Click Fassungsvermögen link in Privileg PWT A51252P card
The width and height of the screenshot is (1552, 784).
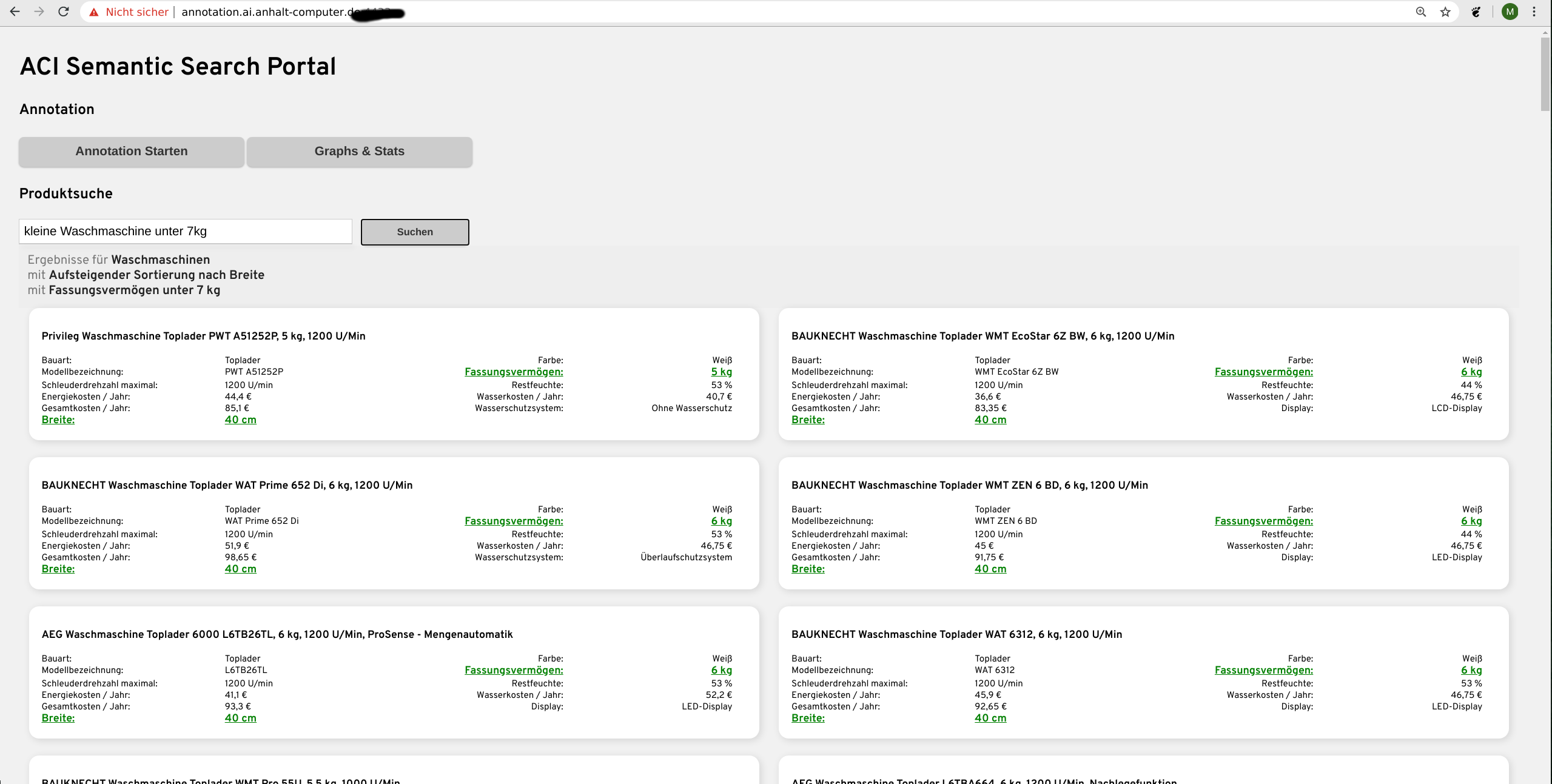pos(514,372)
